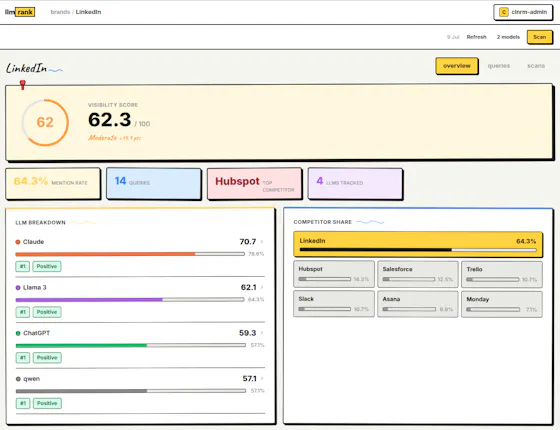Viewport: 560px width, 430px height.
Task: Open the brands breadcrumb link
Action: pyautogui.click(x=60, y=12)
